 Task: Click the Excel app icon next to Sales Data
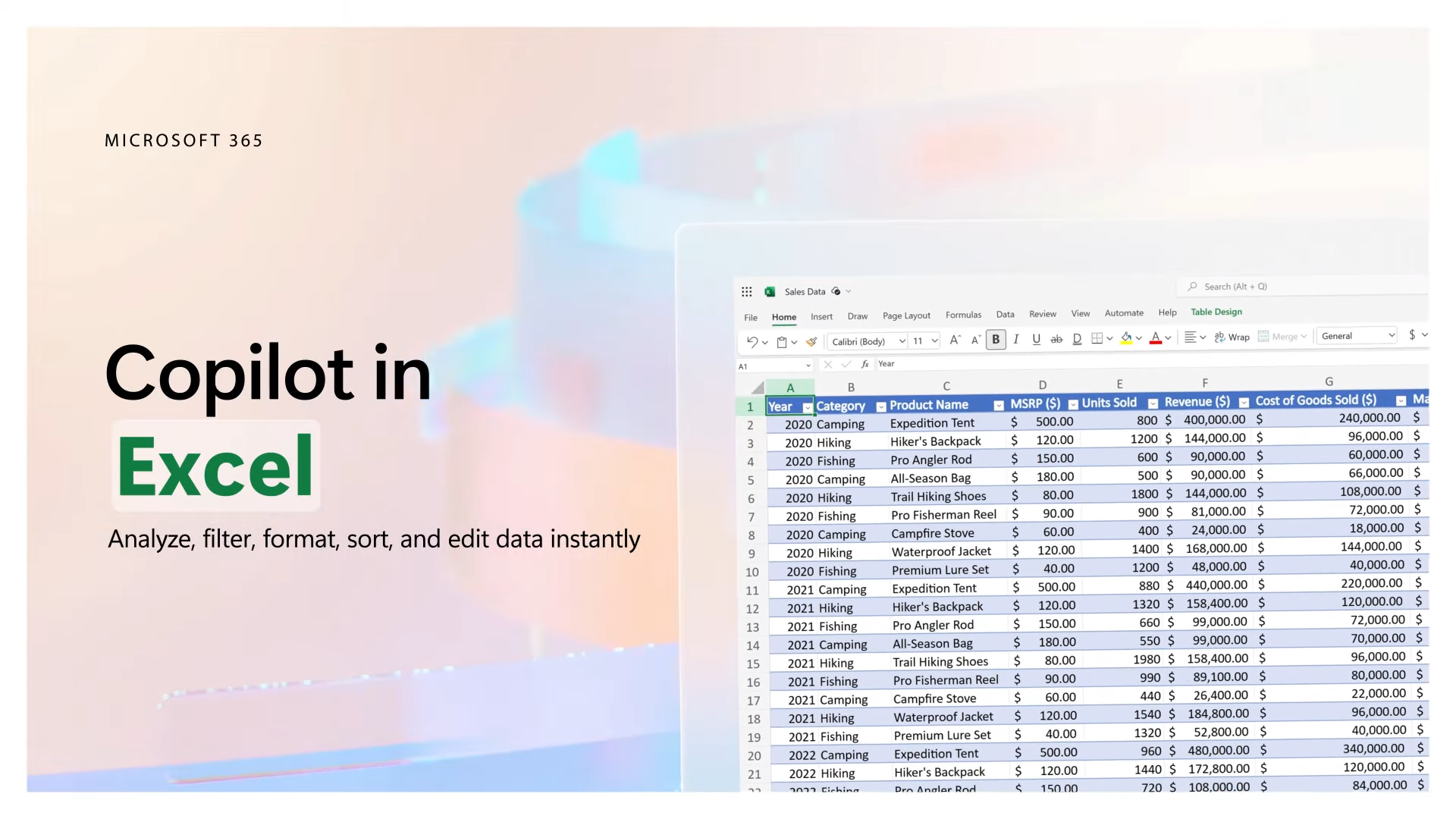(x=768, y=291)
